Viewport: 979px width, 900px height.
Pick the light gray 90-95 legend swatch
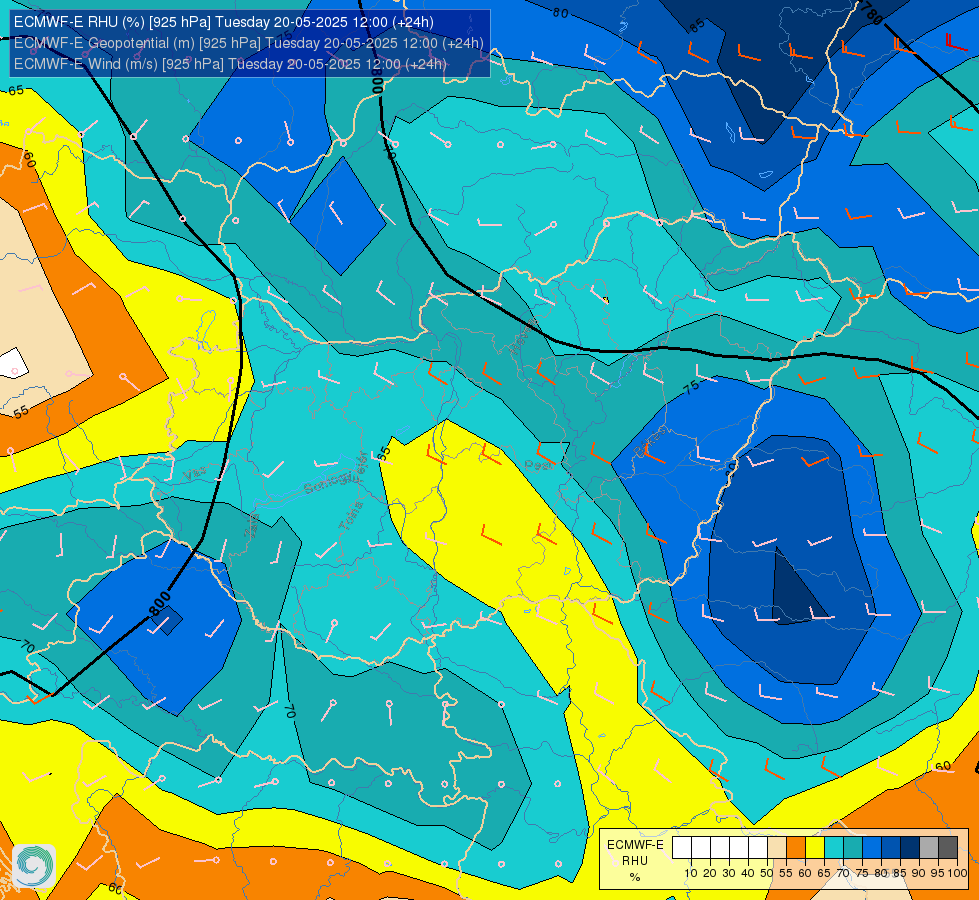pyautogui.click(x=929, y=848)
